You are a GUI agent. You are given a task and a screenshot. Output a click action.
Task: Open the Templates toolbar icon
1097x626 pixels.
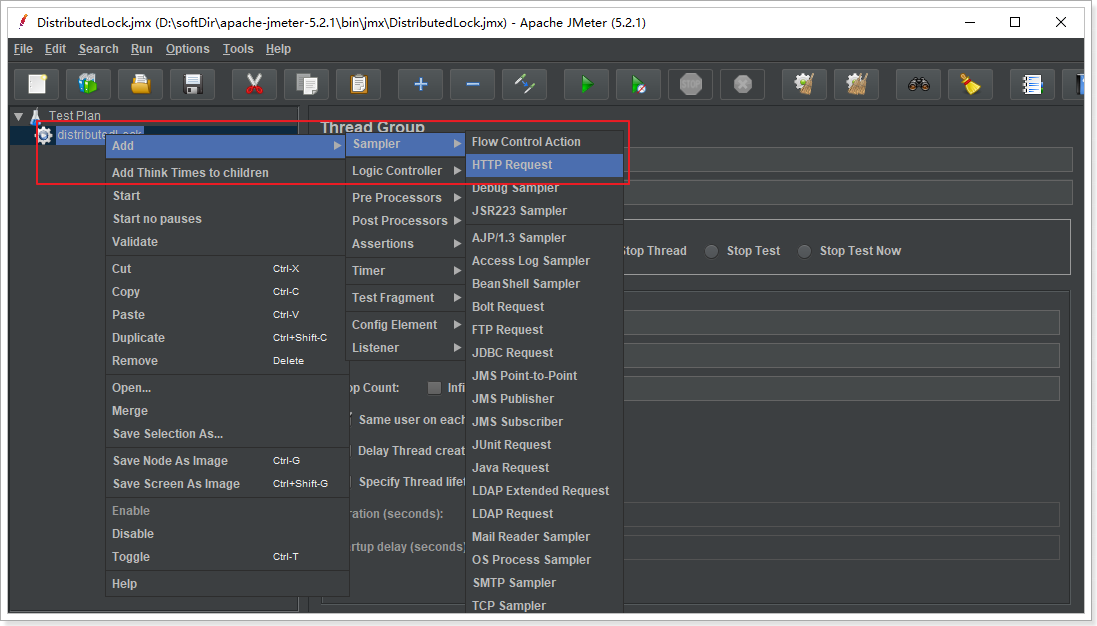coord(88,85)
